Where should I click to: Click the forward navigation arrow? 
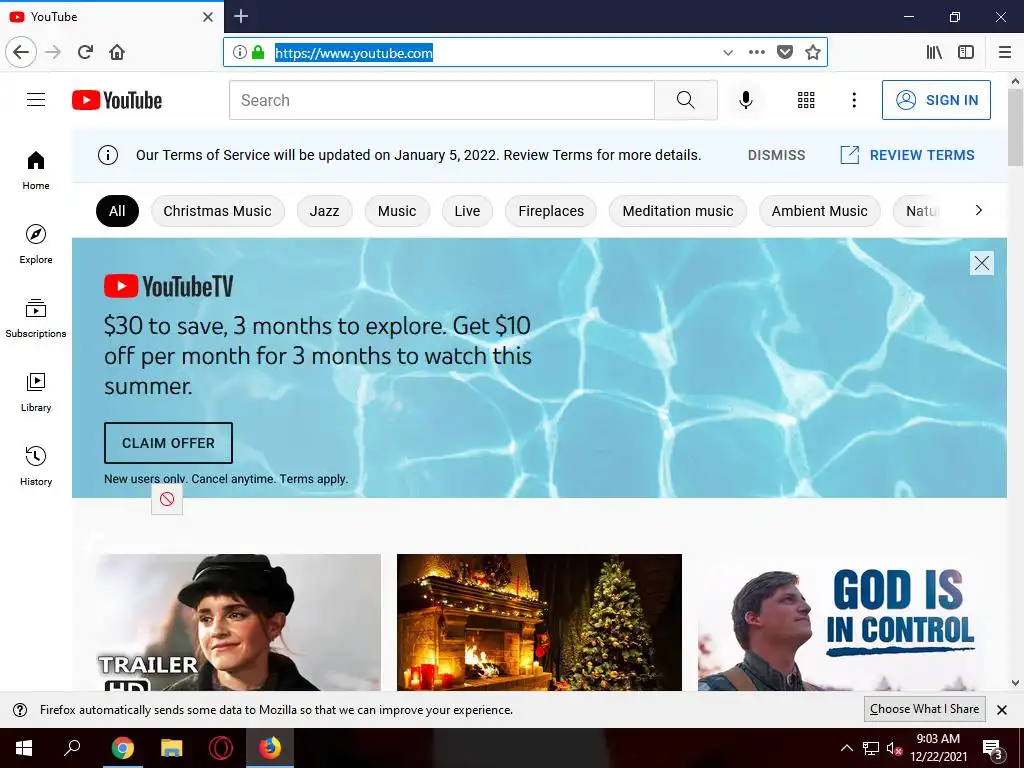click(x=53, y=52)
